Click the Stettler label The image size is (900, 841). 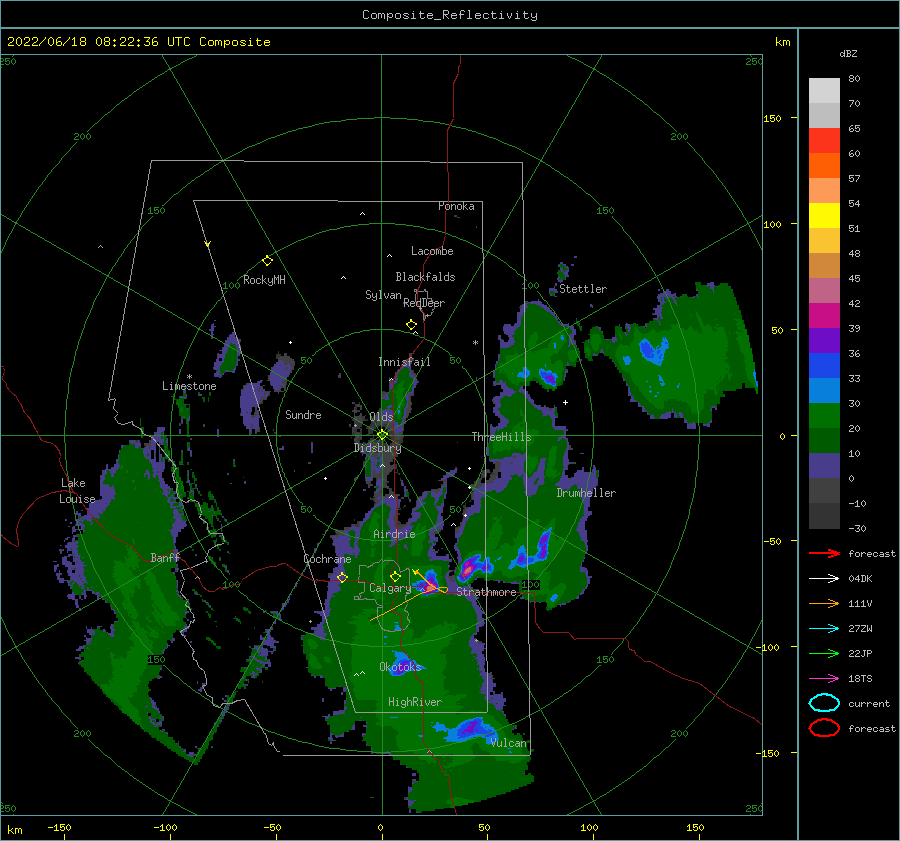(583, 289)
